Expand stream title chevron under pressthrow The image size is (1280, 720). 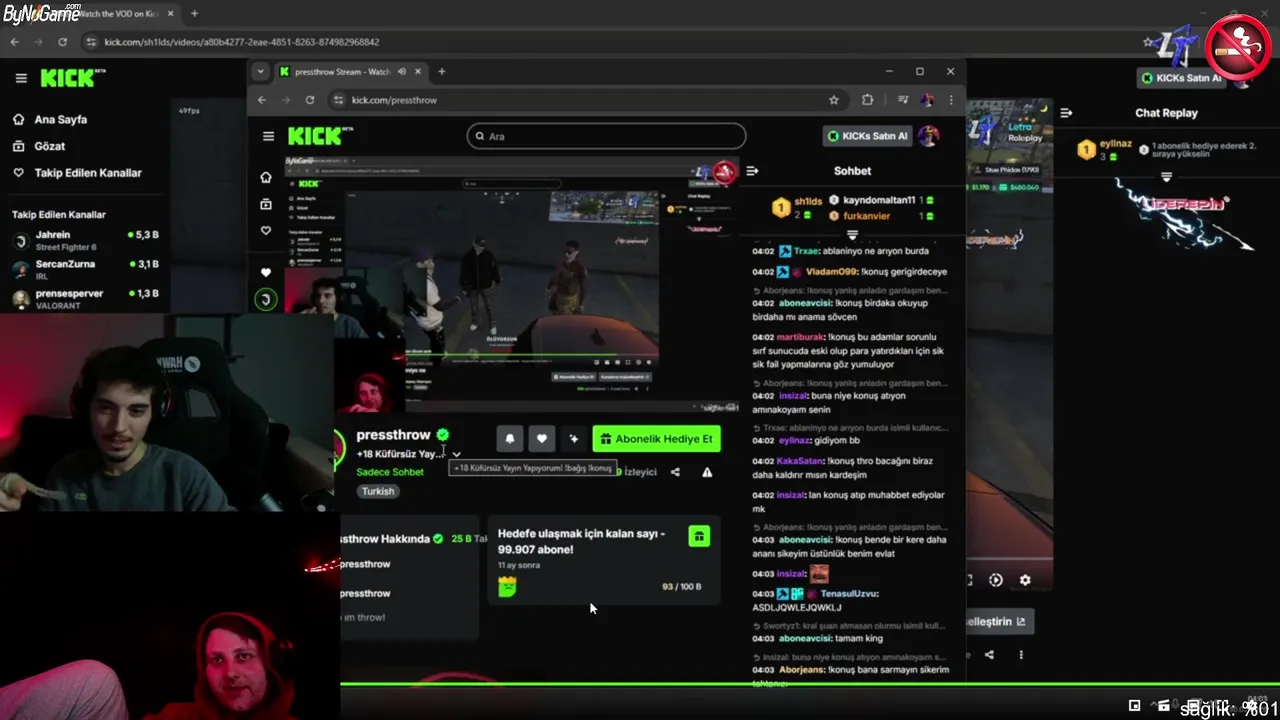[x=456, y=454]
